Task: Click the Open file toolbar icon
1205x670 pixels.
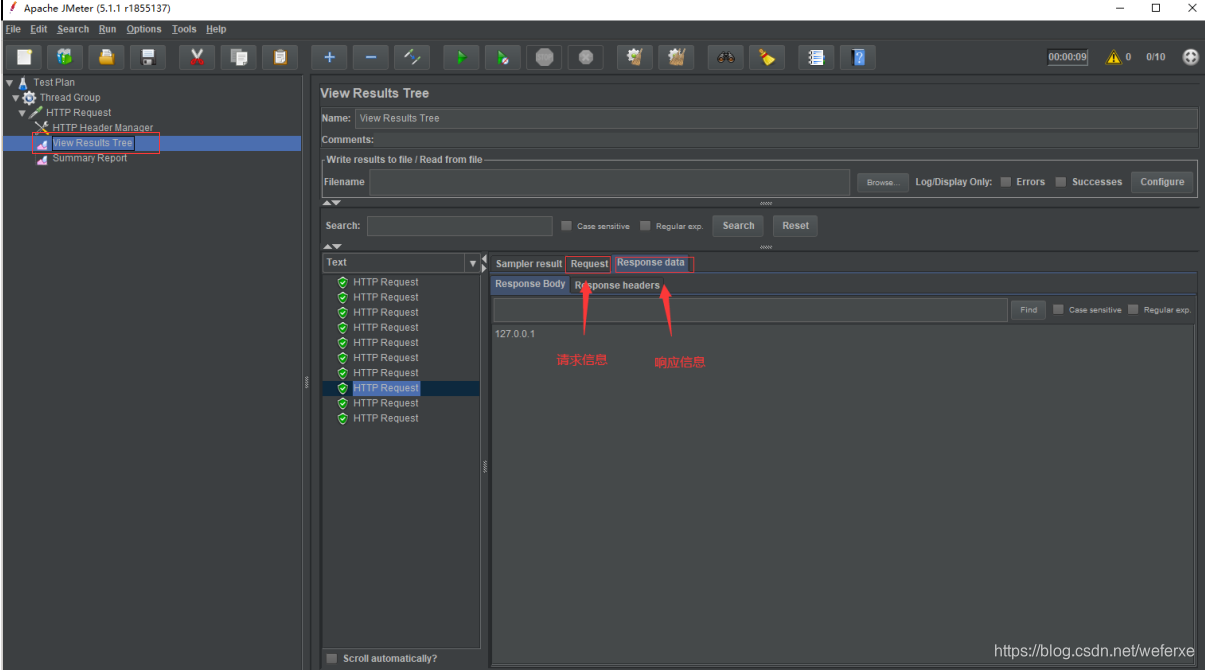Action: (x=107, y=57)
